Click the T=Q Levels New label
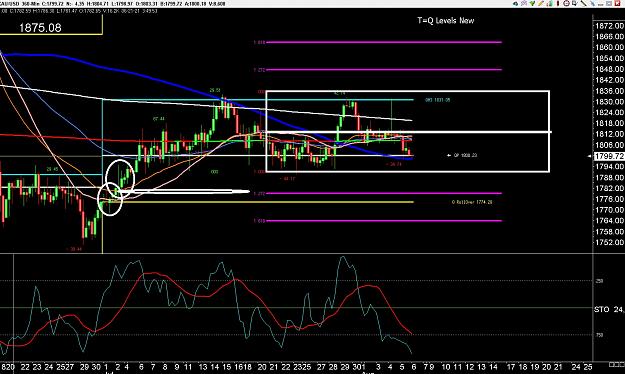The height and width of the screenshot is (374, 625). point(446,20)
